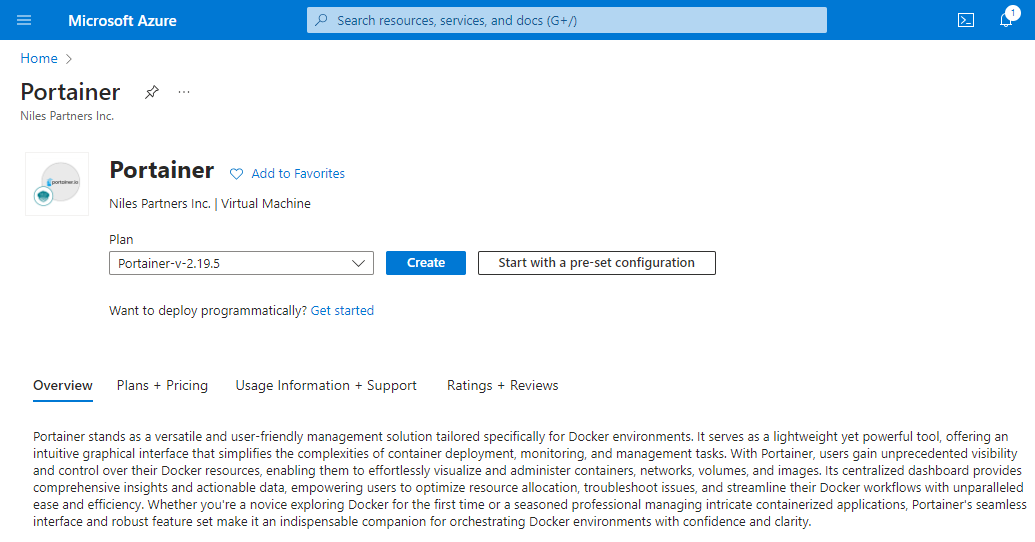
Task: Open the hamburger portal menu
Action: (x=24, y=20)
